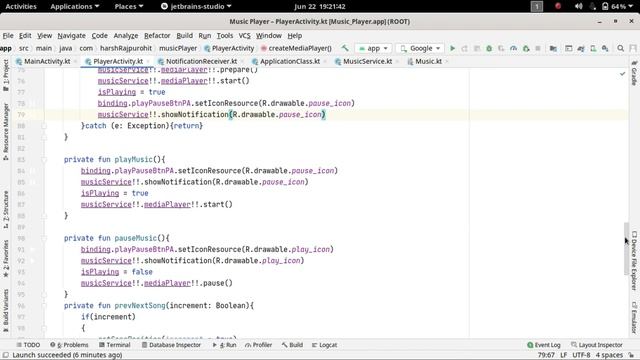Run the app with green play button

point(452,48)
